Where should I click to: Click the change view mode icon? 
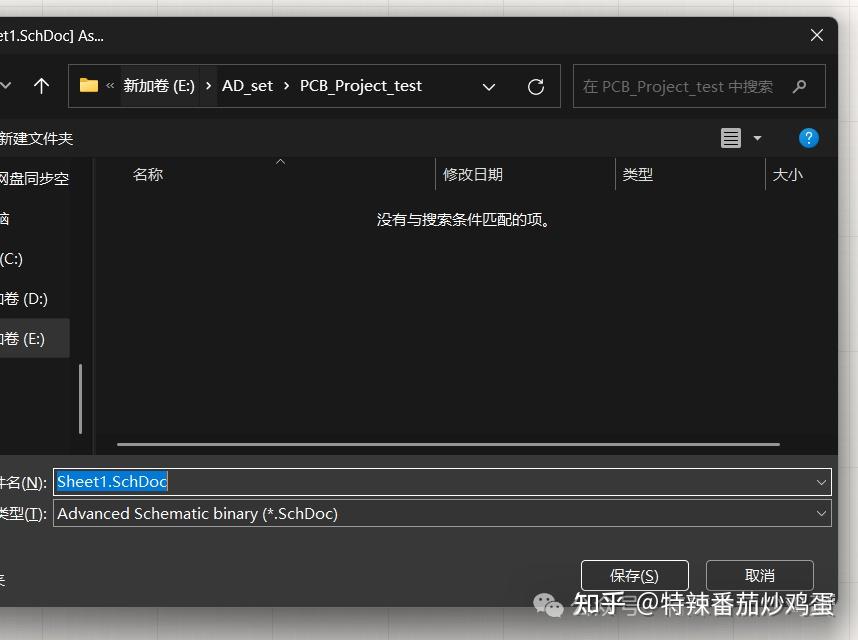pos(731,137)
